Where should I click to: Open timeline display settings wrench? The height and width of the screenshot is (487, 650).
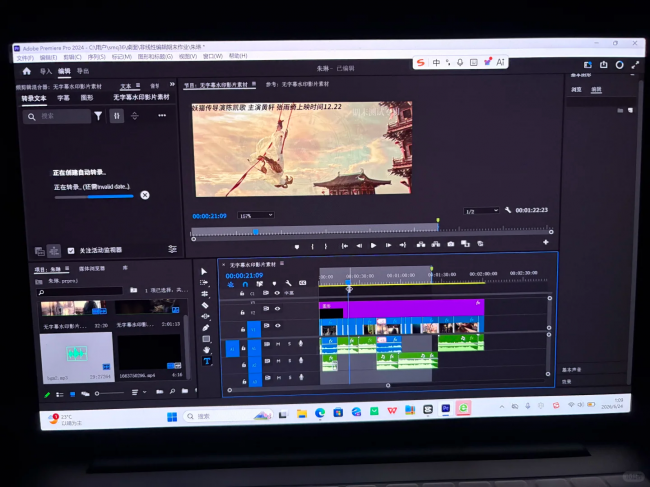[x=288, y=283]
